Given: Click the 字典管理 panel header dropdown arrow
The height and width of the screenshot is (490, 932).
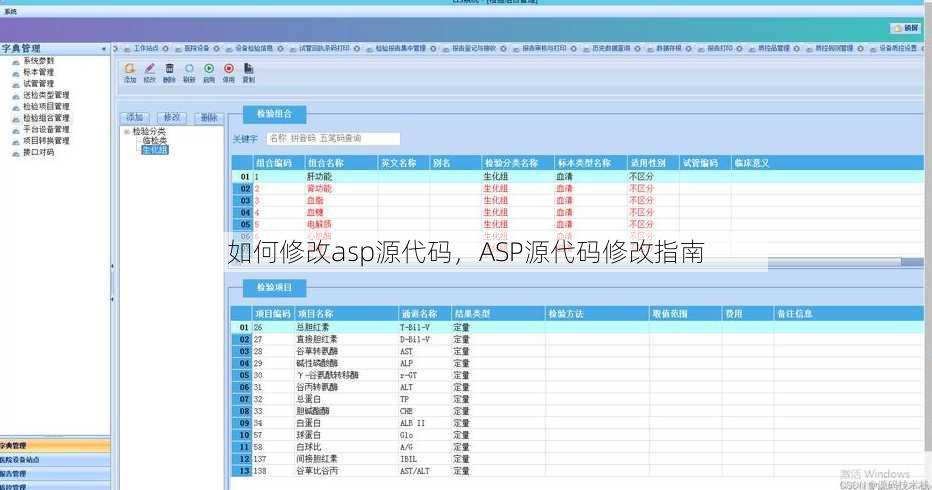Looking at the screenshot, I should pos(104,49).
